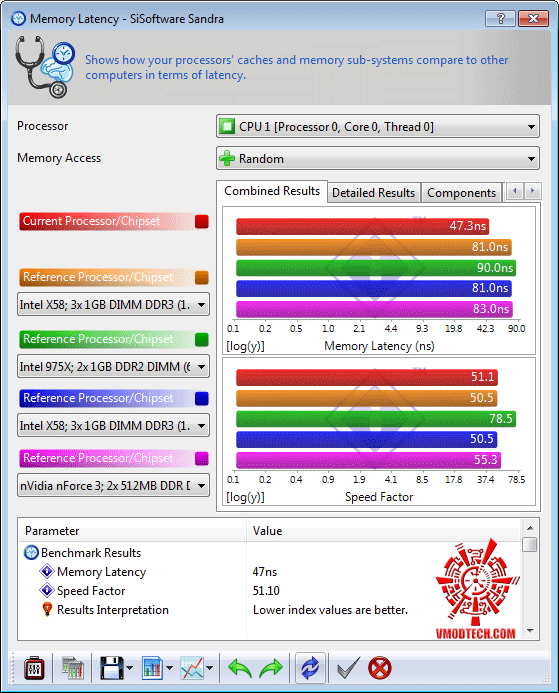
Task: Click the ranking engine charts icon
Action: 73,668
